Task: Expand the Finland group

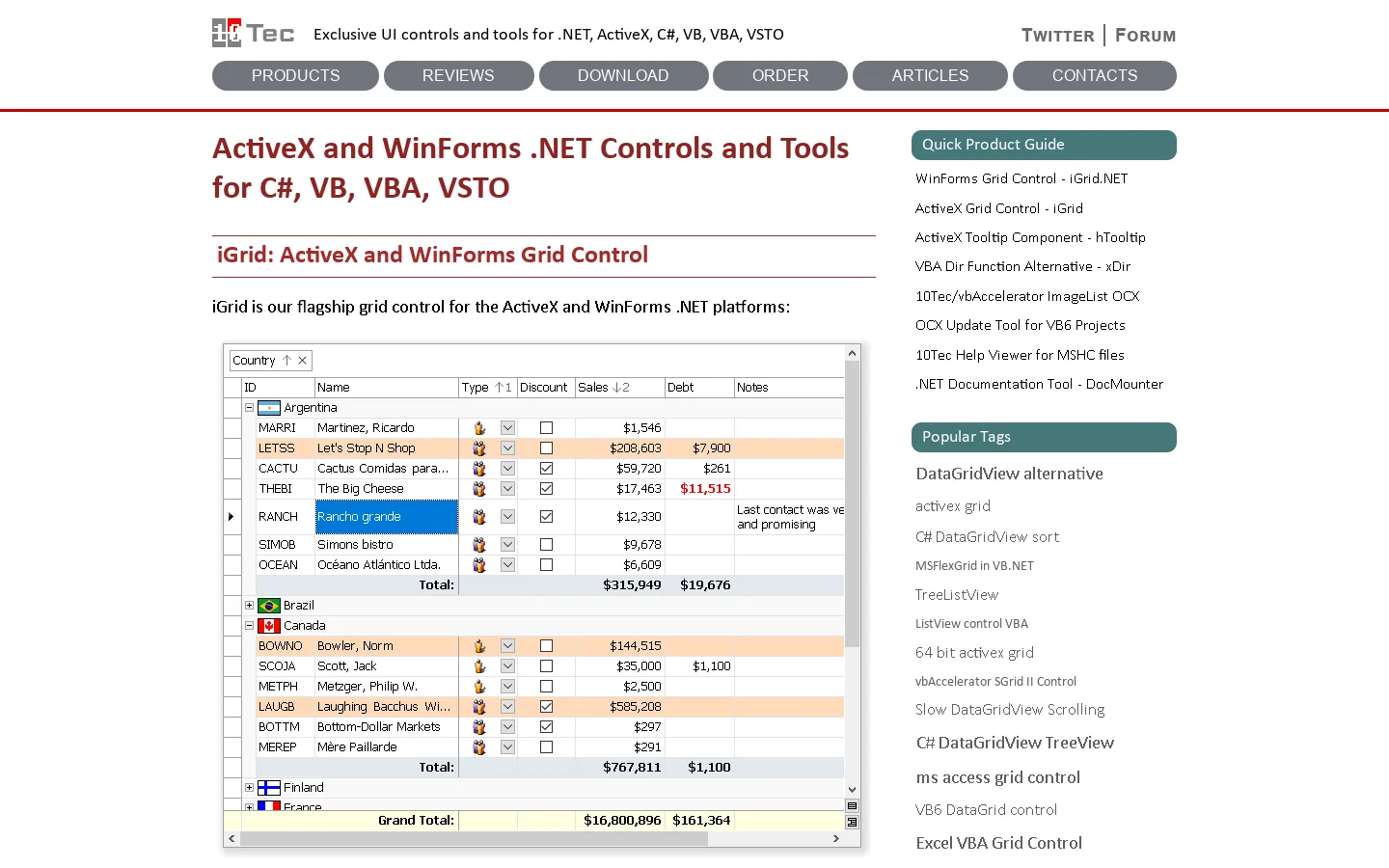Action: (x=249, y=788)
